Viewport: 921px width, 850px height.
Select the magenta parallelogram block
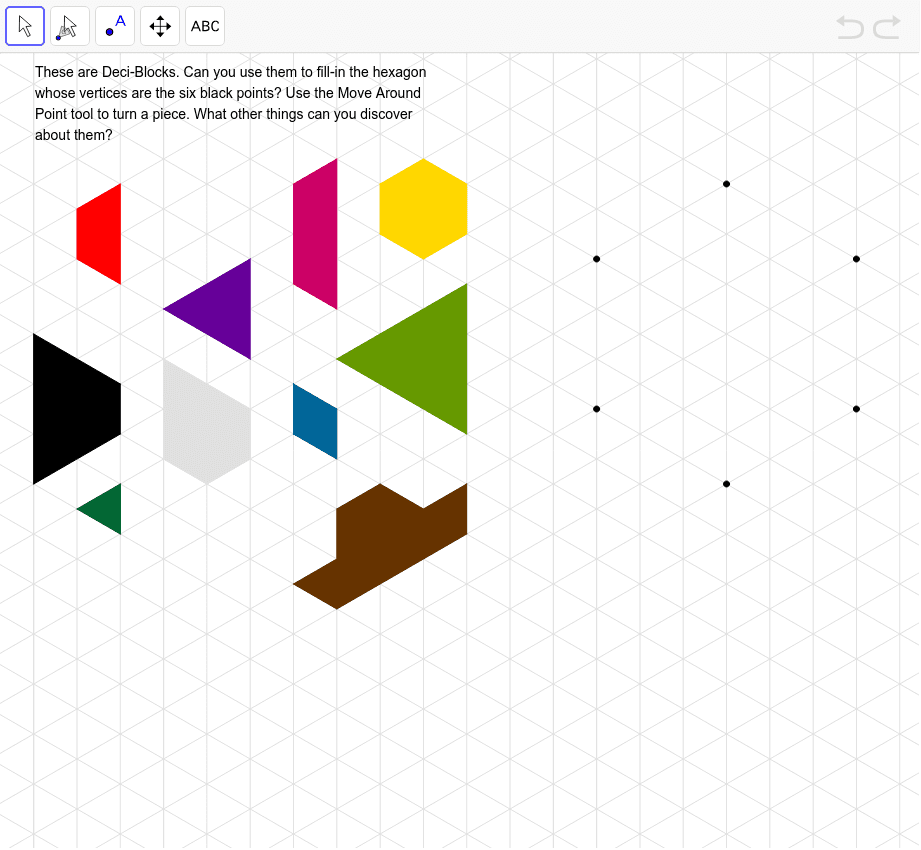click(x=315, y=234)
